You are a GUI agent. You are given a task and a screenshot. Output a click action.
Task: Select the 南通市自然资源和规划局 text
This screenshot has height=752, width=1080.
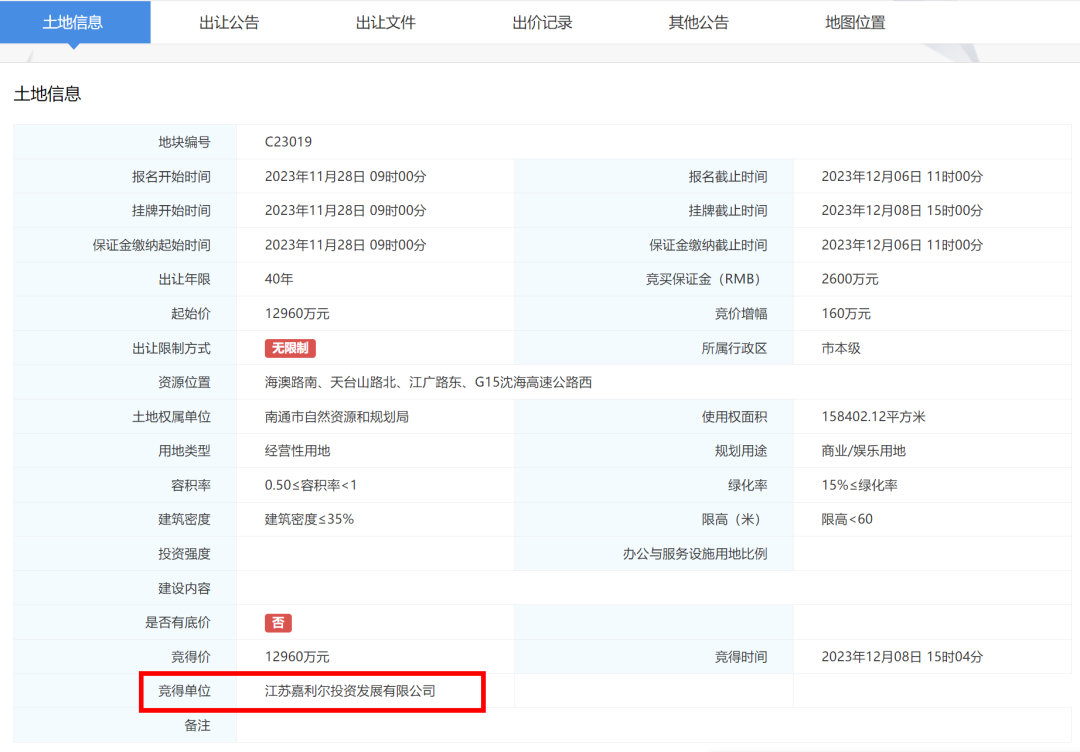tap(337, 417)
